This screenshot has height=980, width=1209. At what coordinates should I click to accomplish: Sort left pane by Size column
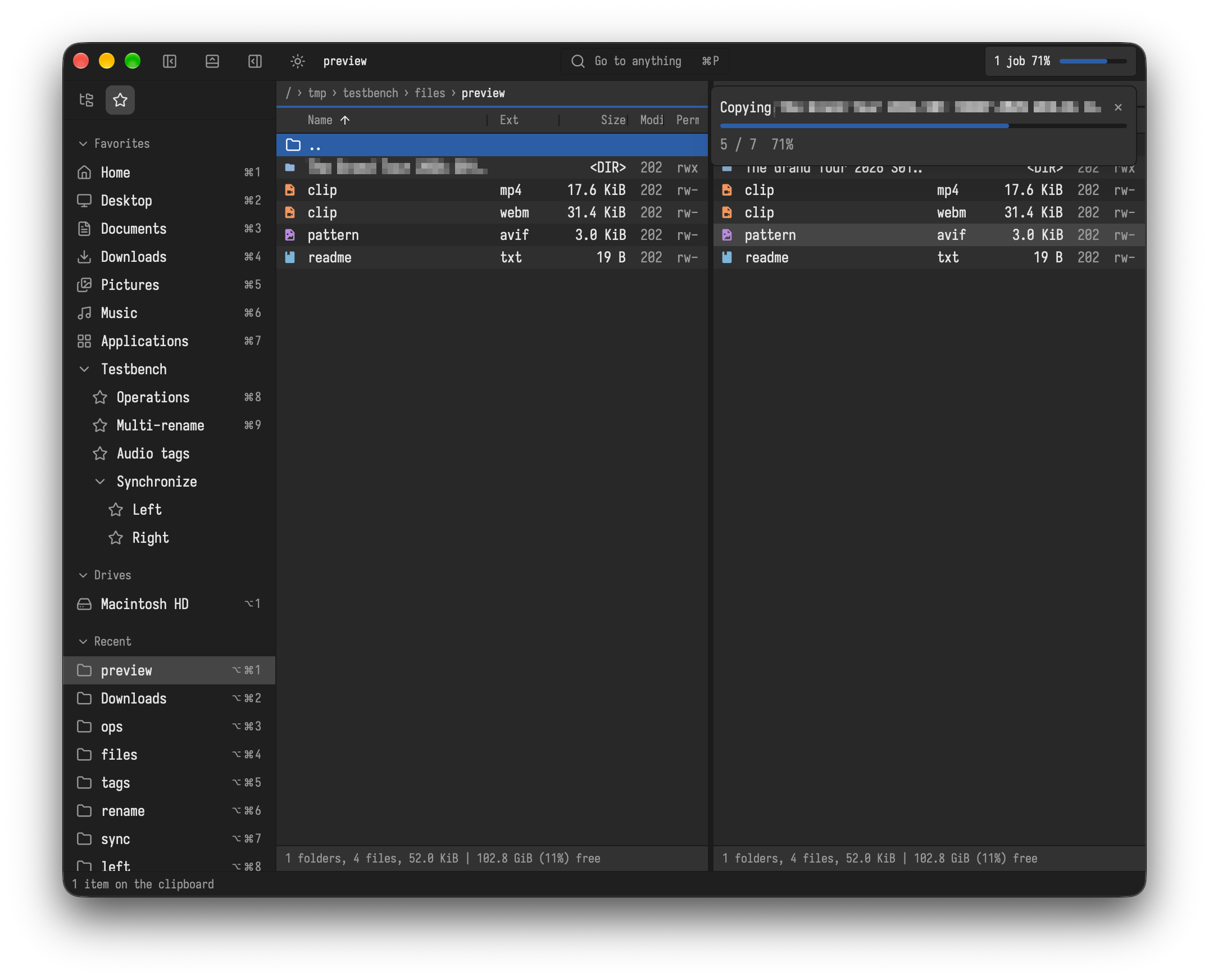click(x=612, y=120)
